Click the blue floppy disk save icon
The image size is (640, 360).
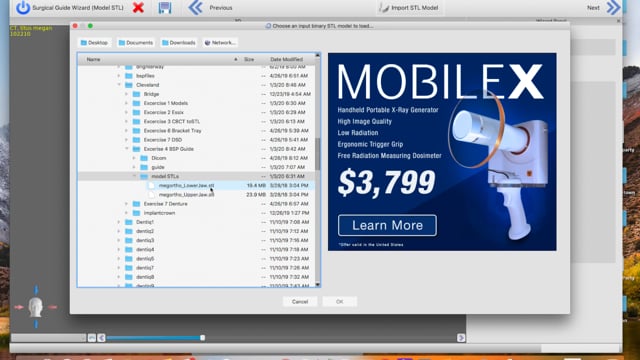pos(165,7)
